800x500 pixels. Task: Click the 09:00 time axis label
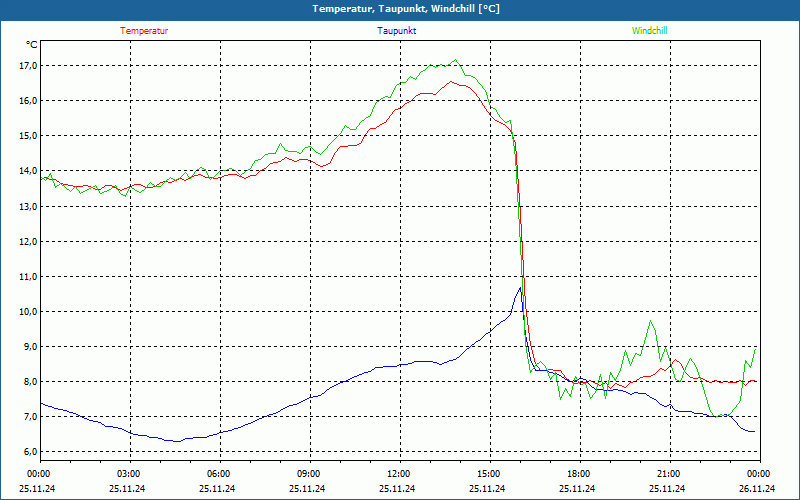[x=309, y=474]
